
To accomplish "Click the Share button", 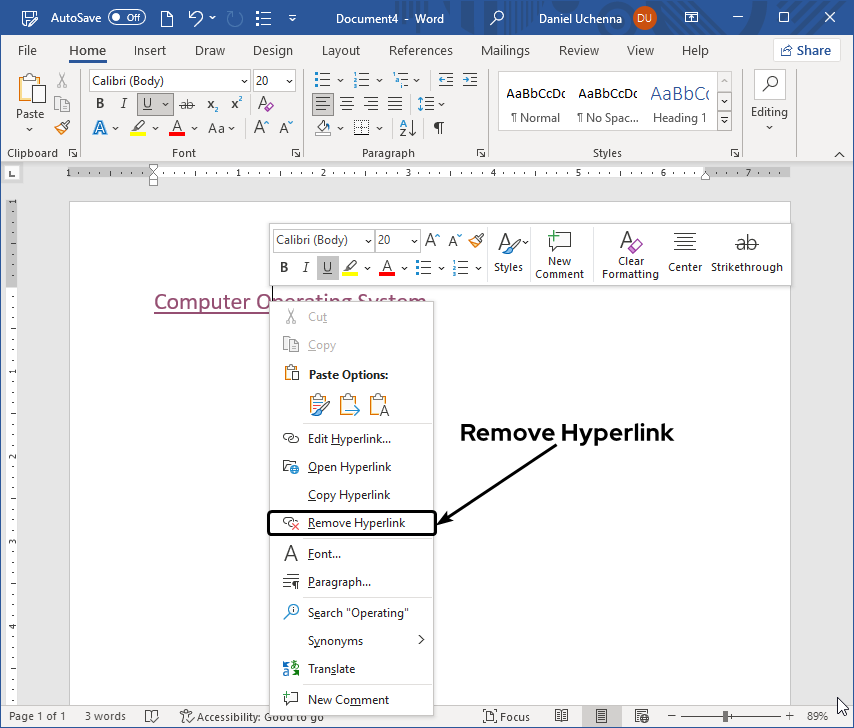I will [806, 49].
